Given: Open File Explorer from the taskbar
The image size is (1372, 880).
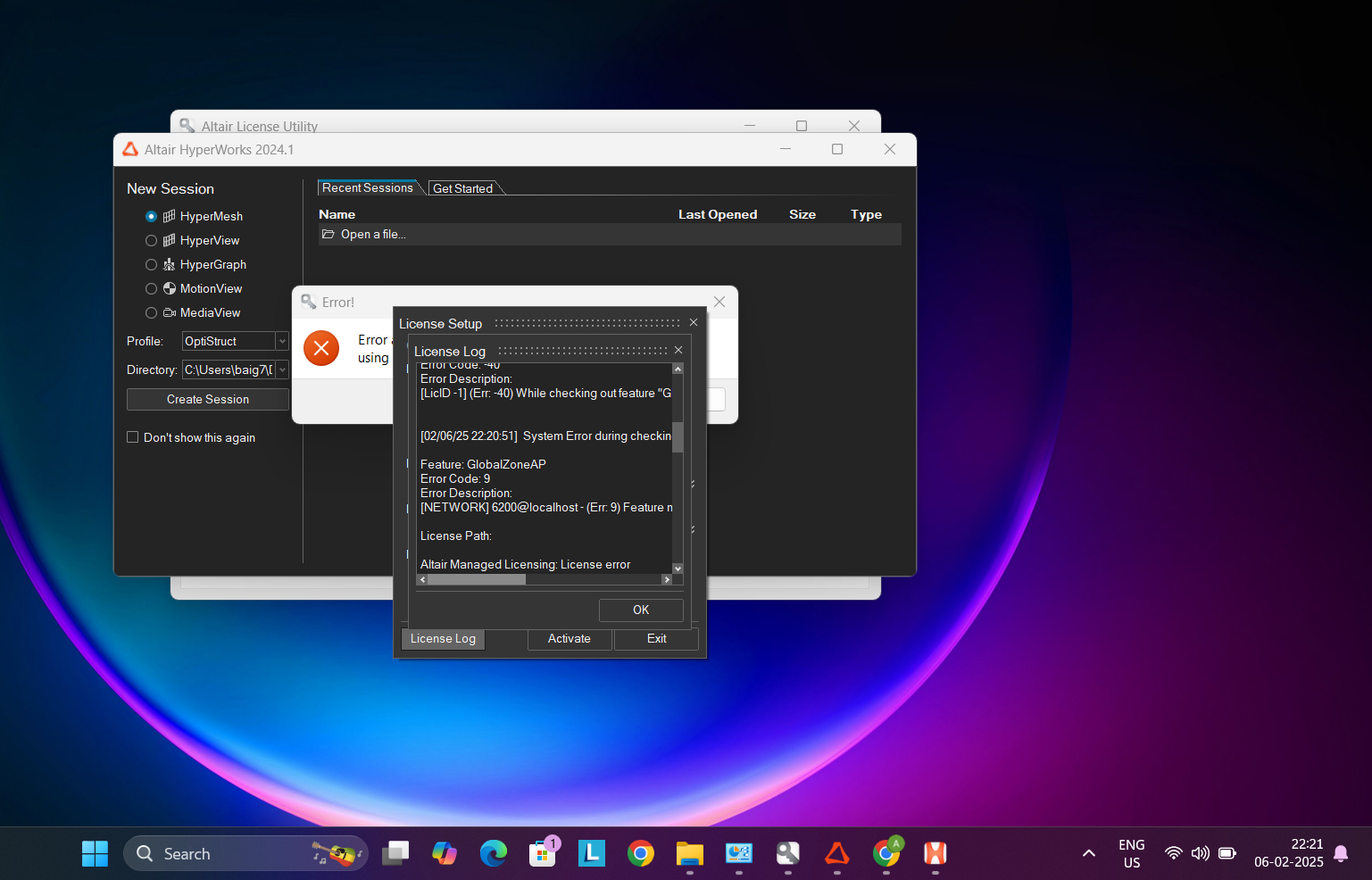Looking at the screenshot, I should (690, 853).
